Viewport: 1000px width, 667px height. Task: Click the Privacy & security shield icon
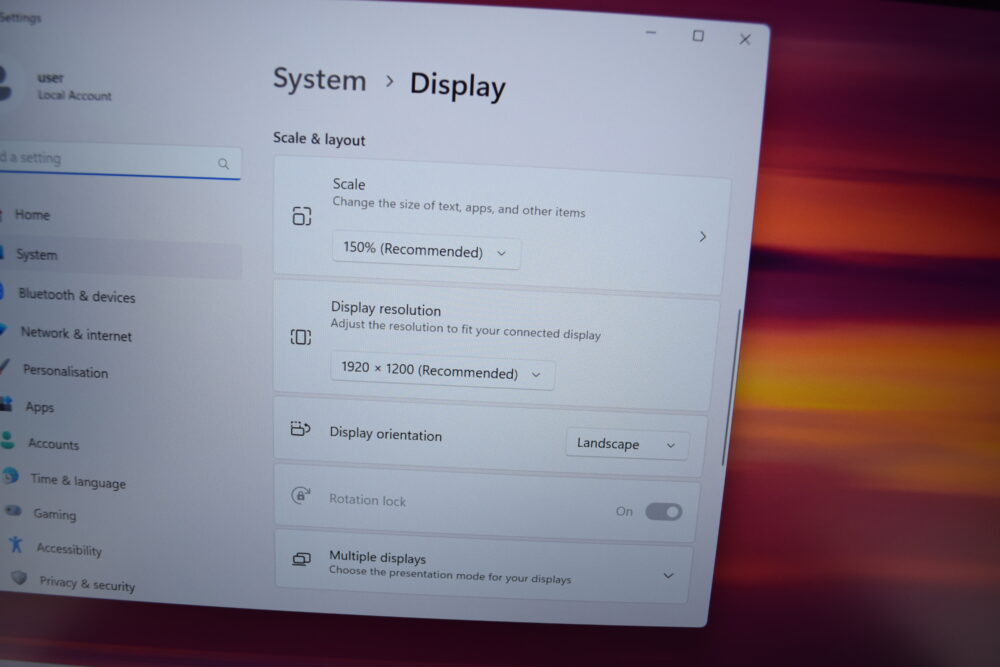19,577
